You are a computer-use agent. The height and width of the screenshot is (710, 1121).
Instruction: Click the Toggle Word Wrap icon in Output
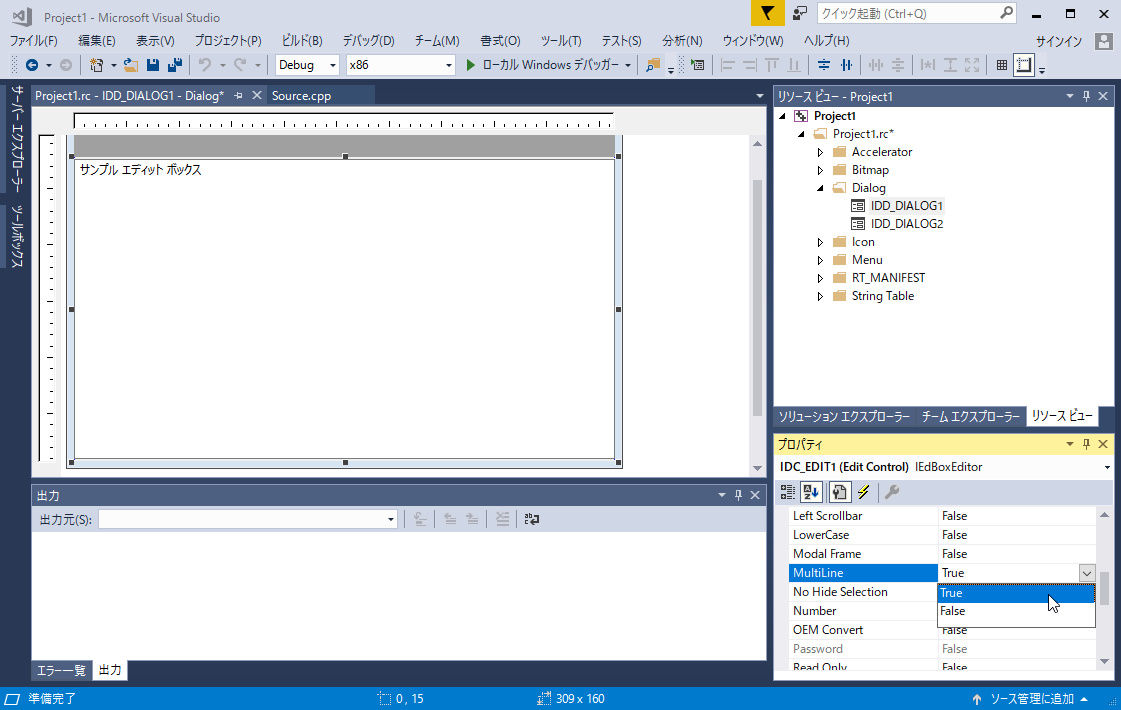click(531, 519)
